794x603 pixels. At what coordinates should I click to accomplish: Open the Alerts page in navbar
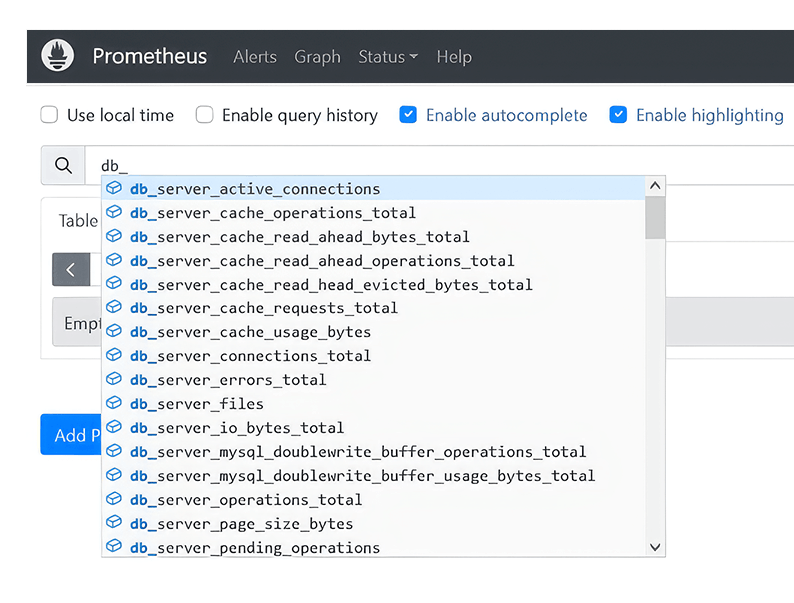[x=255, y=57]
